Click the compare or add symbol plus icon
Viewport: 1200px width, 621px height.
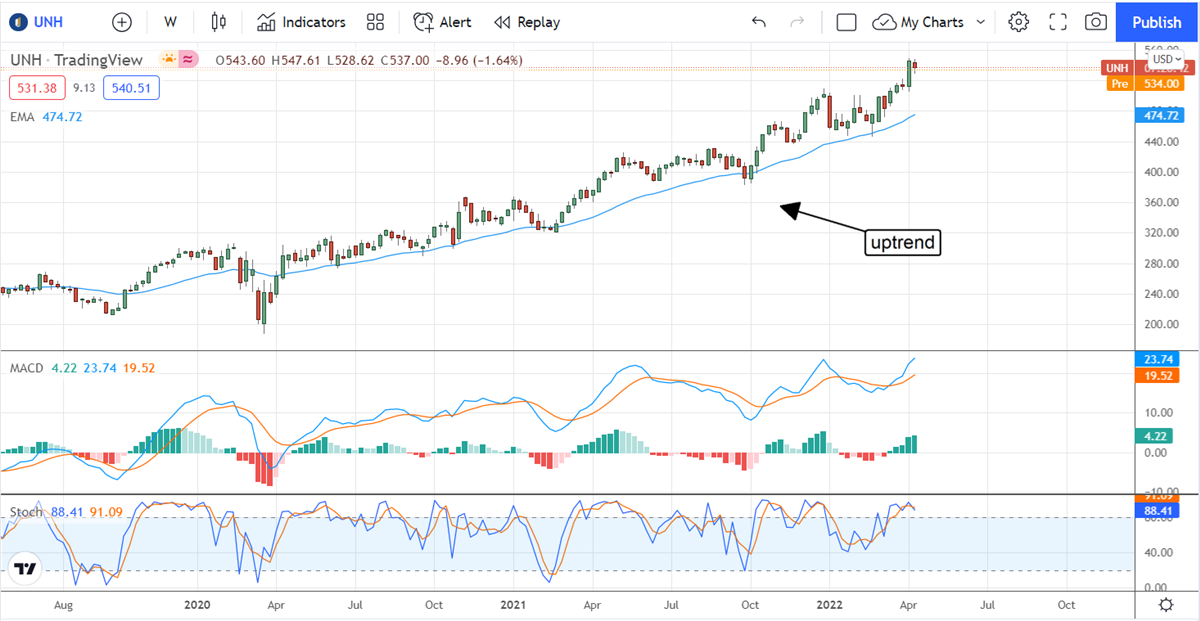122,22
